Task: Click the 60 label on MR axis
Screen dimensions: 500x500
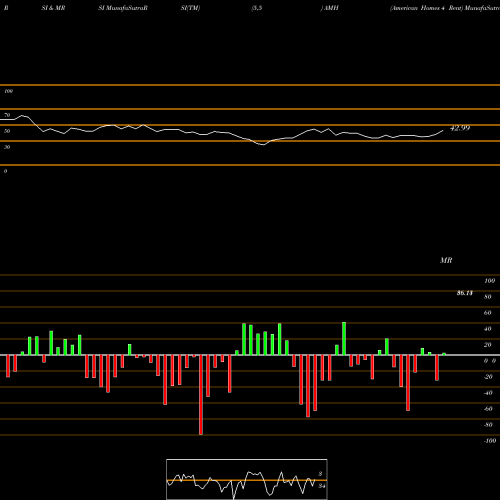Action: pos(488,313)
